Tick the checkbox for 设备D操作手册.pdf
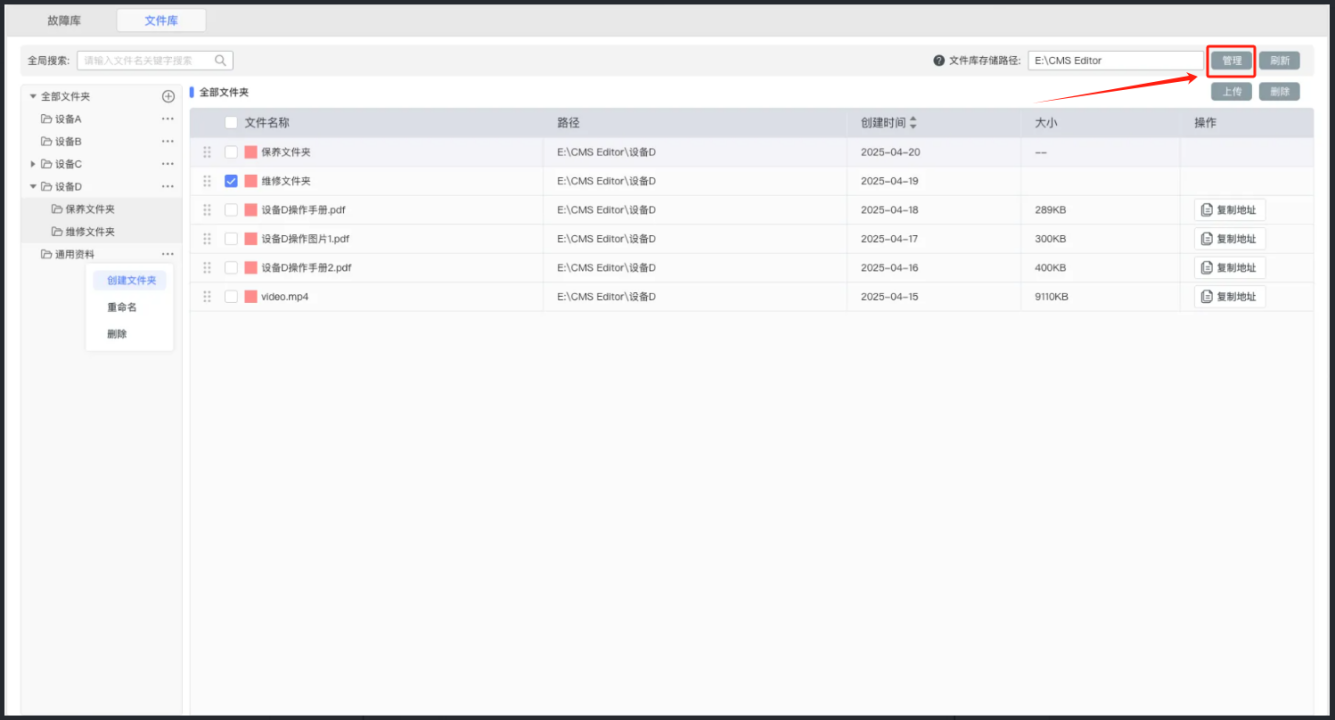This screenshot has width=1335, height=720. pos(231,210)
